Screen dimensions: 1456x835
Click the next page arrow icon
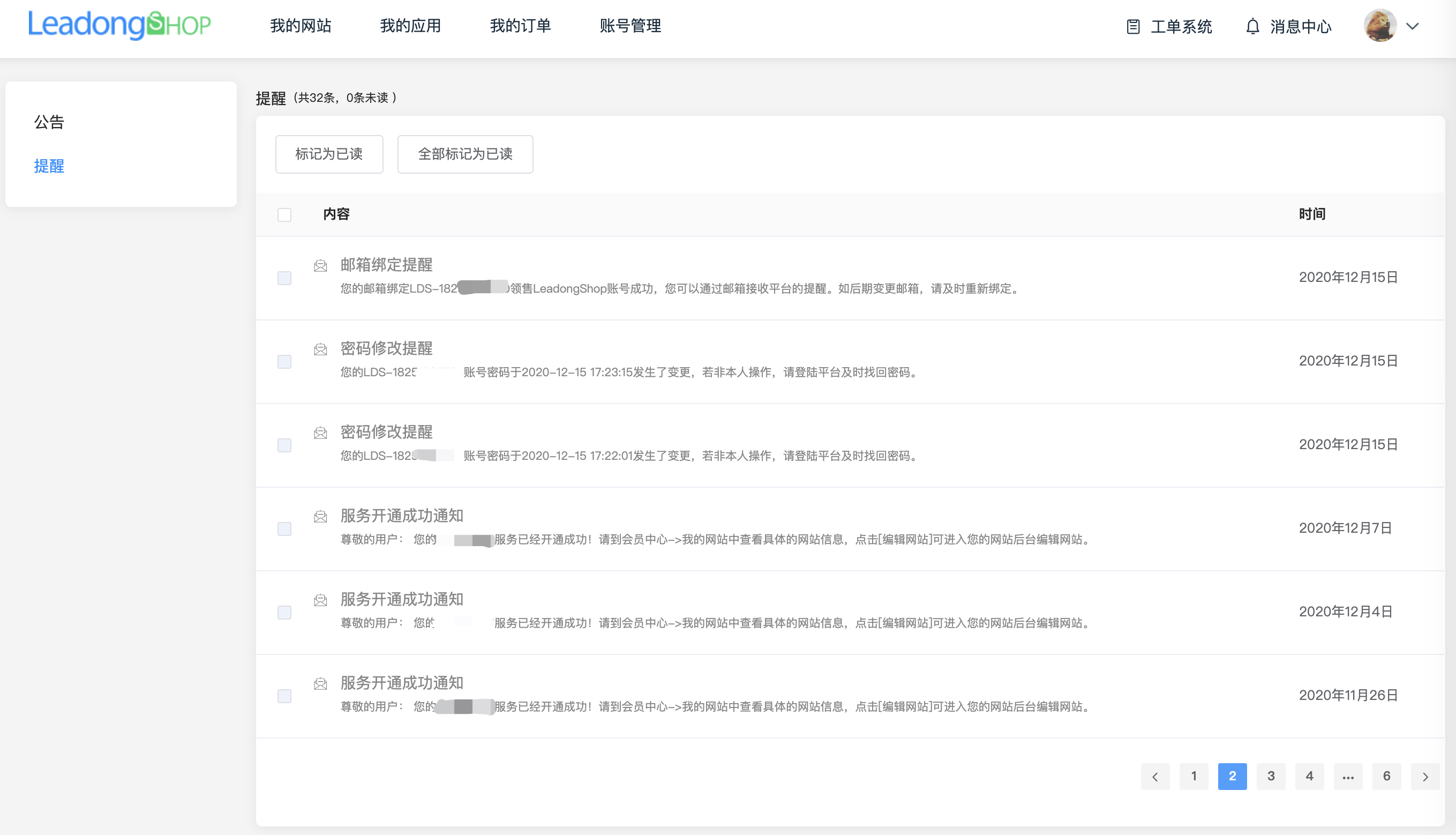coord(1425,776)
